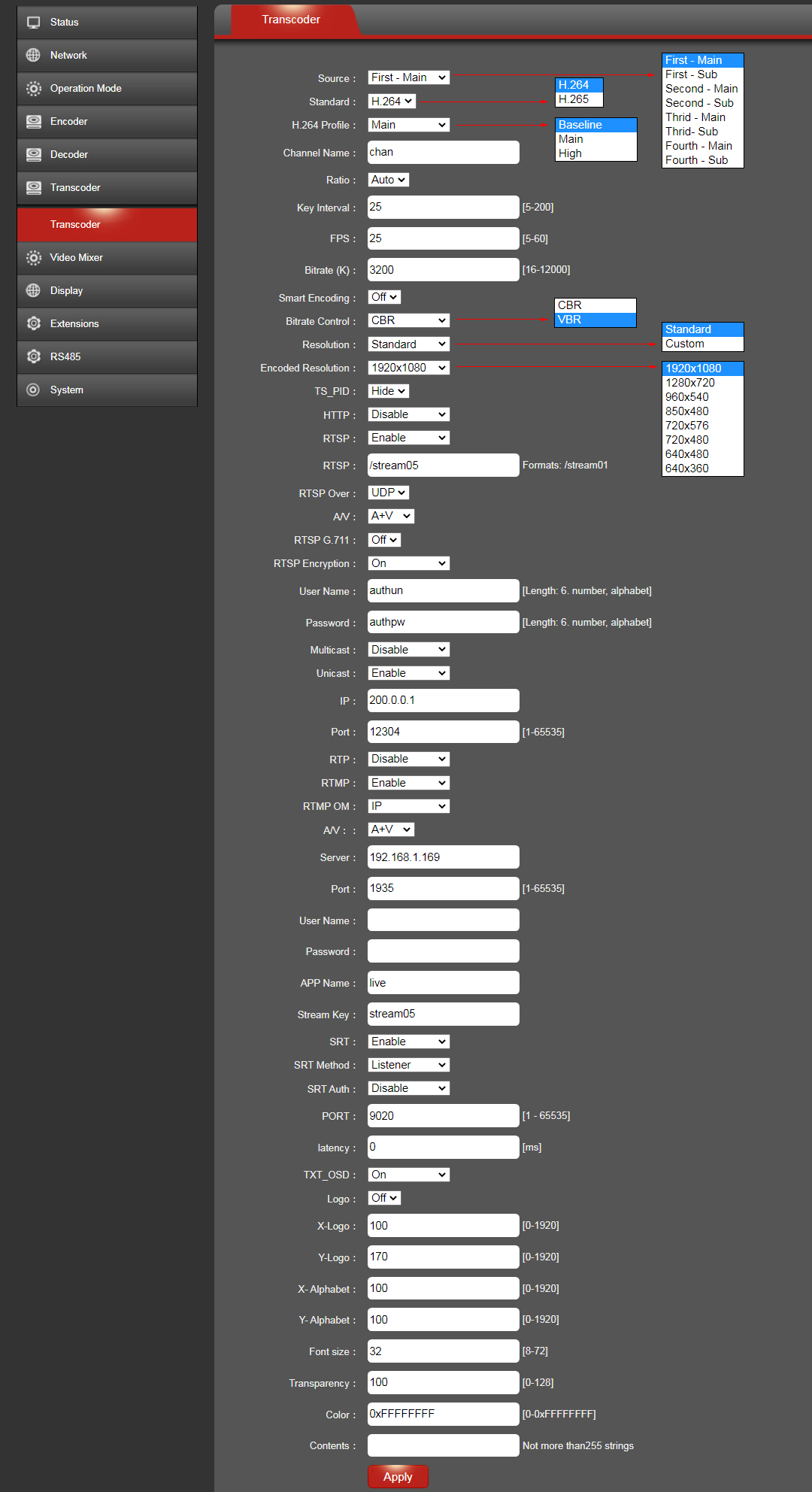Click the RTSP stream path field
812x1492 pixels.
click(444, 465)
